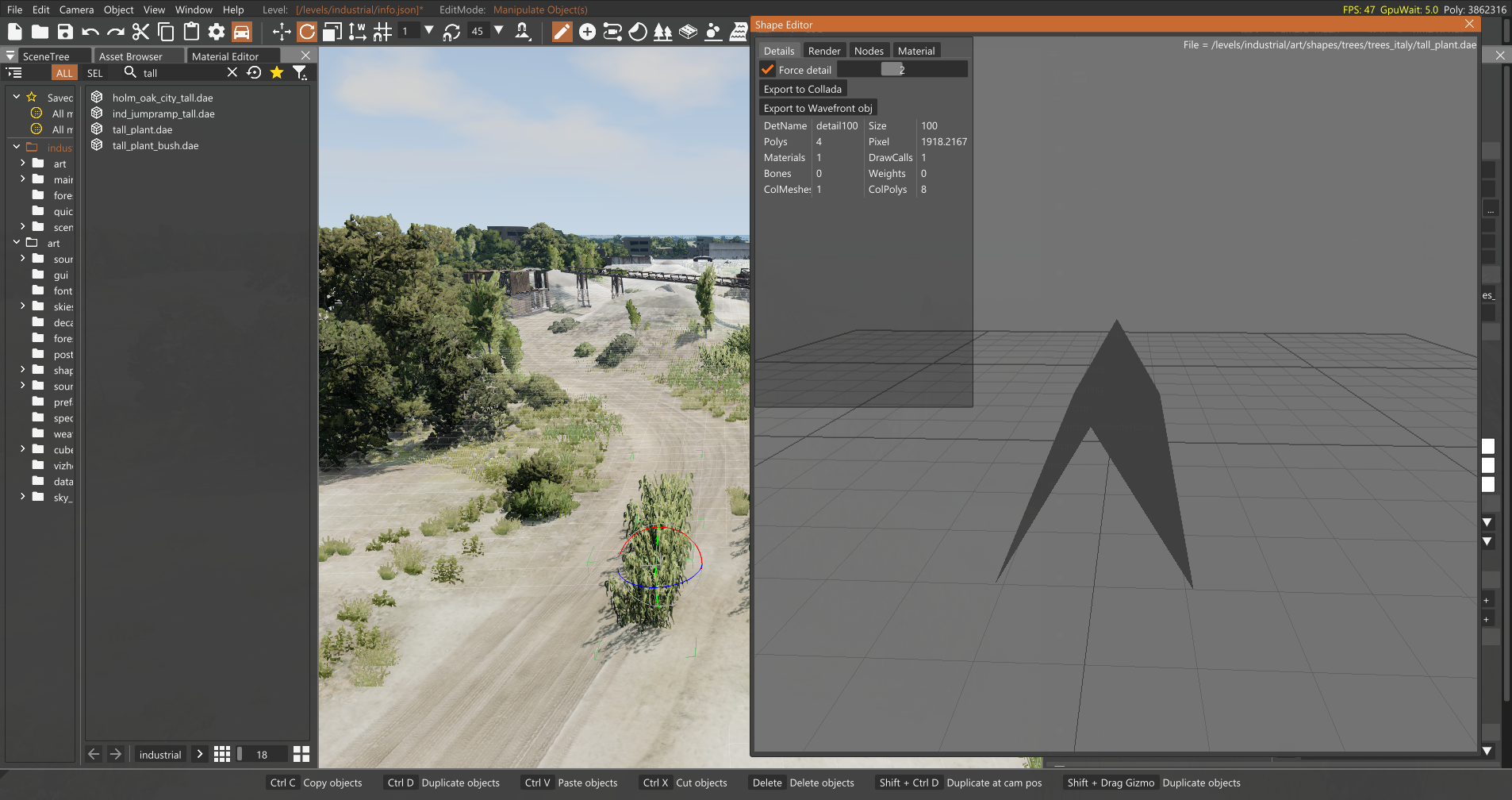Screen dimensions: 1512x800
Task: Open the rotation snap angle dropdown
Action: tap(499, 31)
